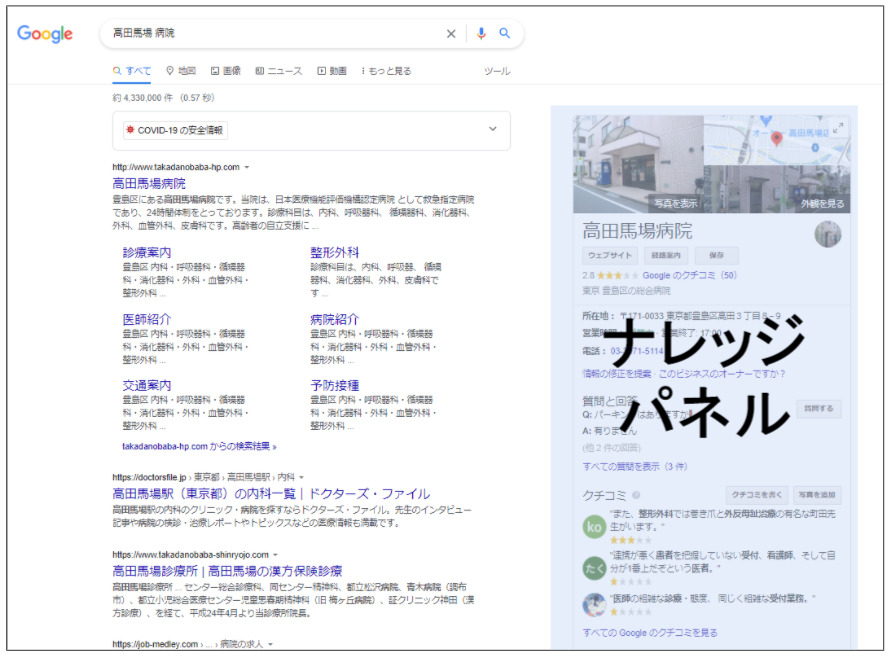Click 情報の修正を提案 link
The height and width of the screenshot is (657, 888).
[617, 374]
